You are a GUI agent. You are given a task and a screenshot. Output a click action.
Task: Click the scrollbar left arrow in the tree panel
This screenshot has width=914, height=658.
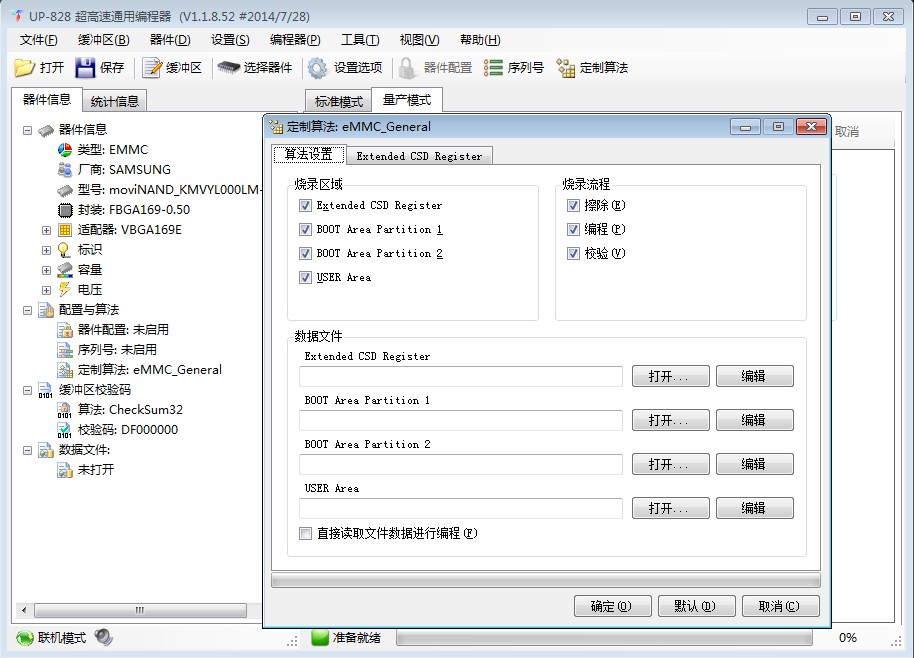tap(24, 610)
